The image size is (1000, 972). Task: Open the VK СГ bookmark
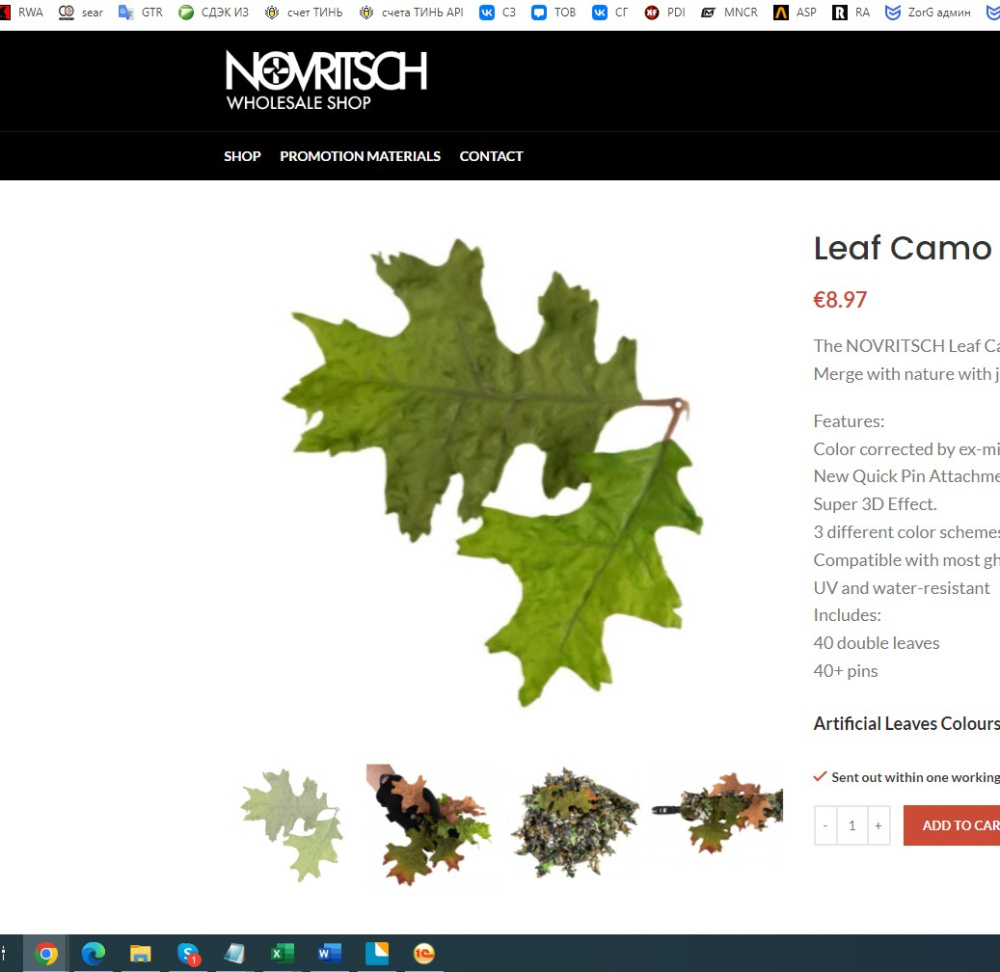coord(610,12)
